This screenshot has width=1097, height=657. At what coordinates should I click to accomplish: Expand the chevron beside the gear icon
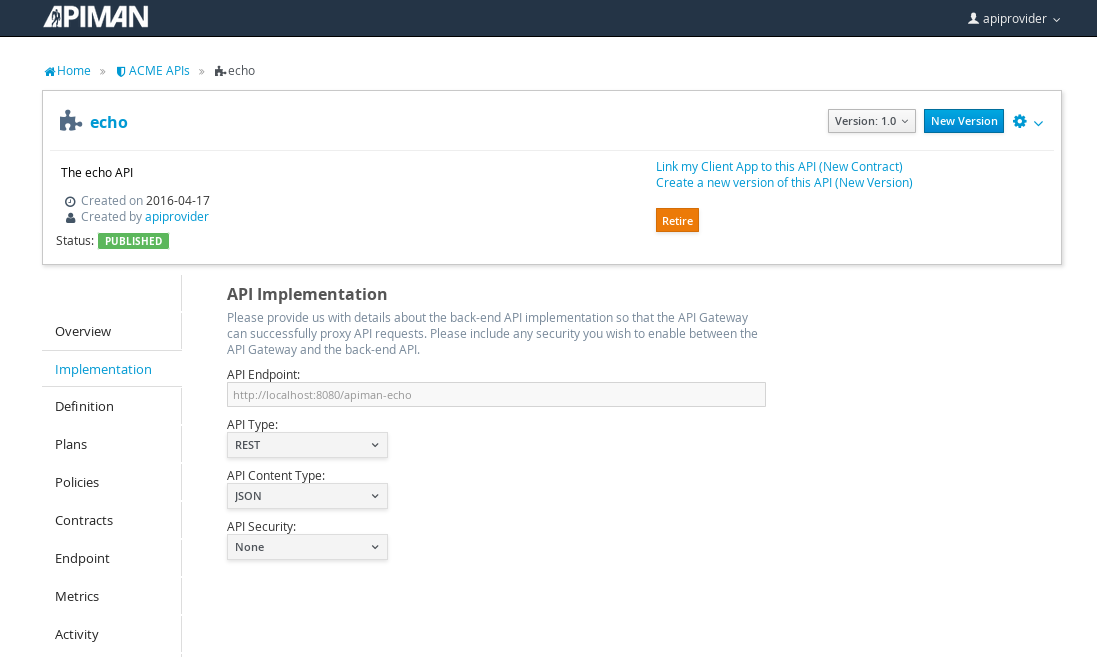[x=1038, y=123]
